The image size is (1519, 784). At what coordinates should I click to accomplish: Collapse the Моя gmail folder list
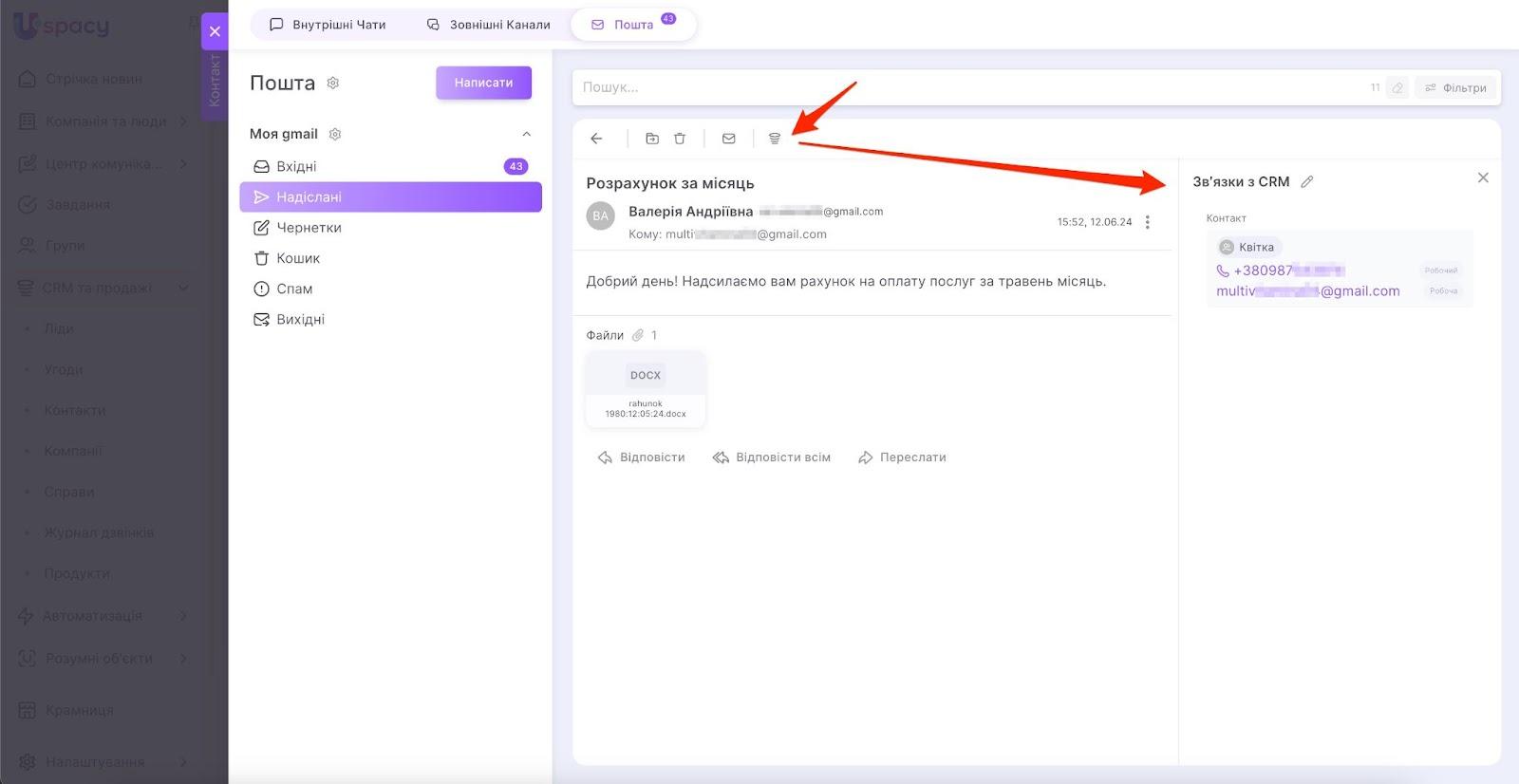point(527,134)
